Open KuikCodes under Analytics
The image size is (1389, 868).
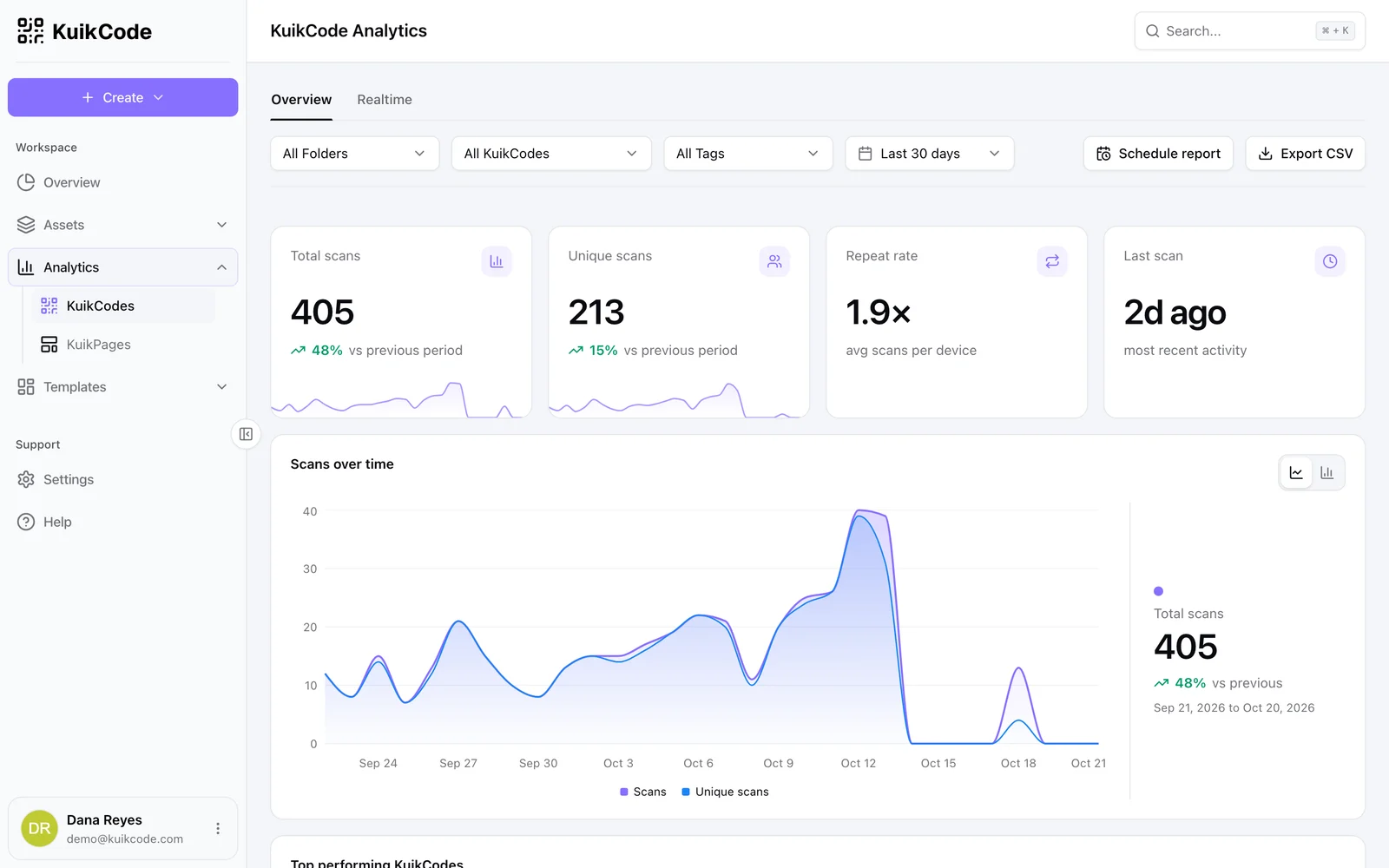tap(123, 306)
